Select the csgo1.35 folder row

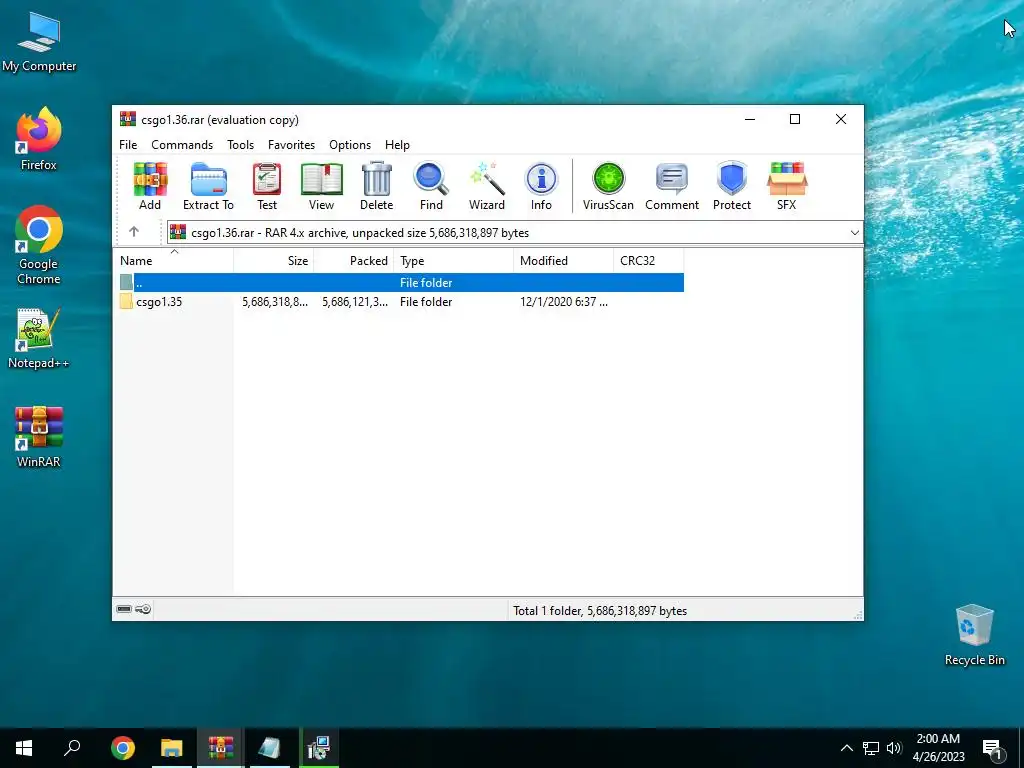point(398,302)
